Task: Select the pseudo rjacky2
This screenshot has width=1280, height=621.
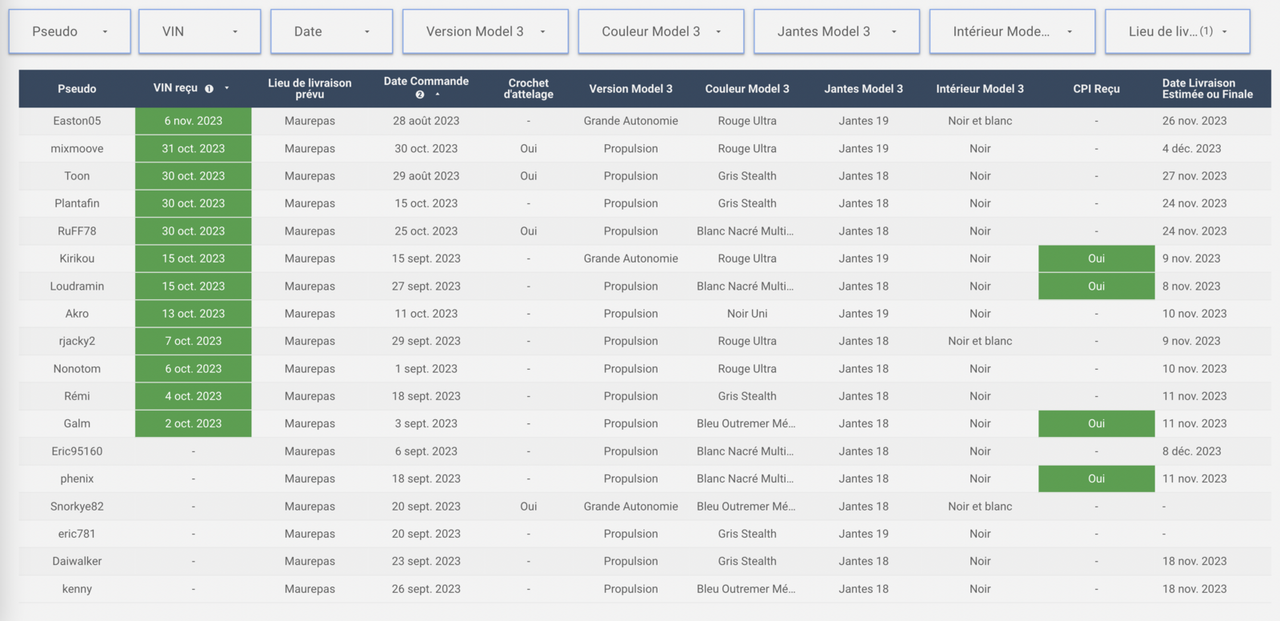Action: (77, 341)
